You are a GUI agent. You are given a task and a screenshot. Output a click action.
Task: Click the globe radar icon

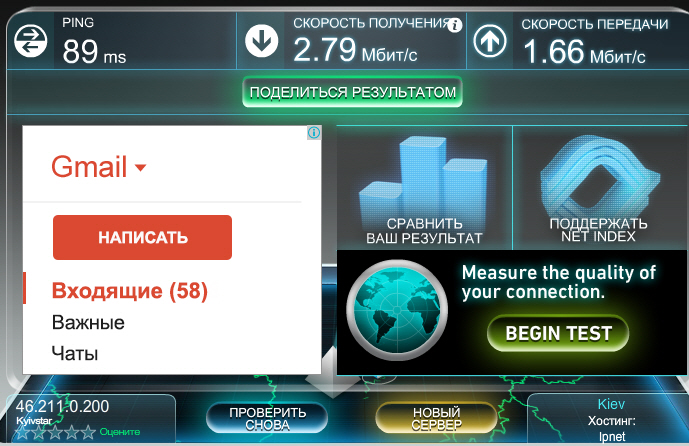click(397, 310)
